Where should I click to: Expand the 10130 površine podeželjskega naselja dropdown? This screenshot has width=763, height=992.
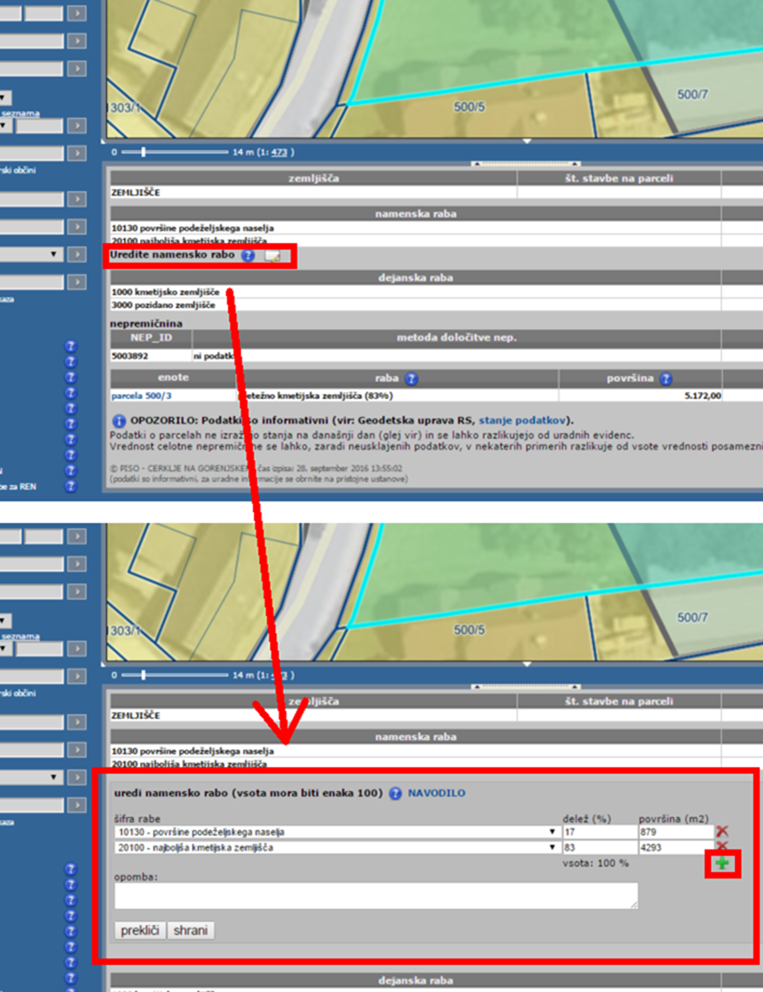[x=336, y=832]
